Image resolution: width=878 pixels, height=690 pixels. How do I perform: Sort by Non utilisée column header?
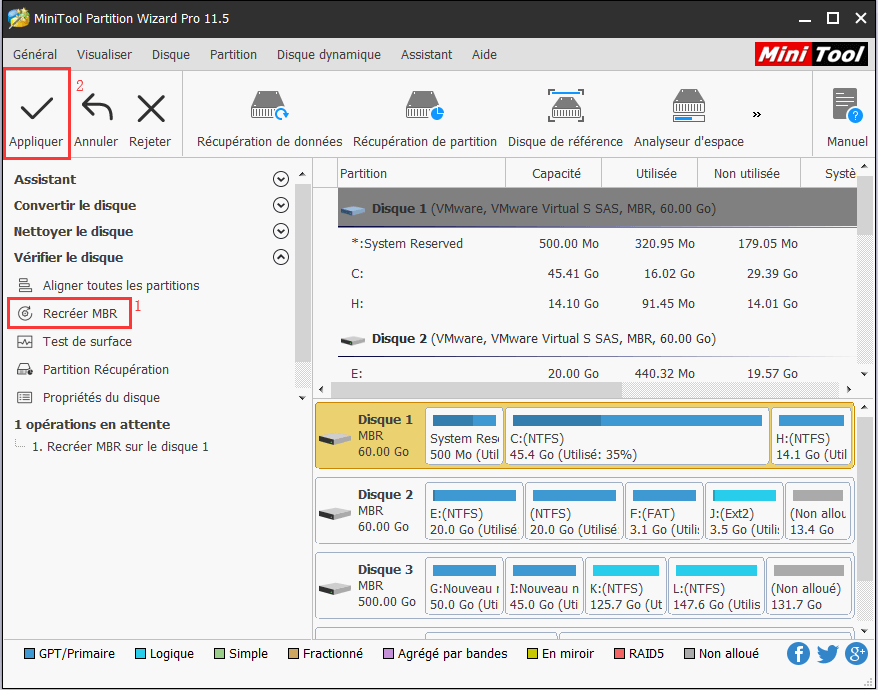(x=749, y=174)
